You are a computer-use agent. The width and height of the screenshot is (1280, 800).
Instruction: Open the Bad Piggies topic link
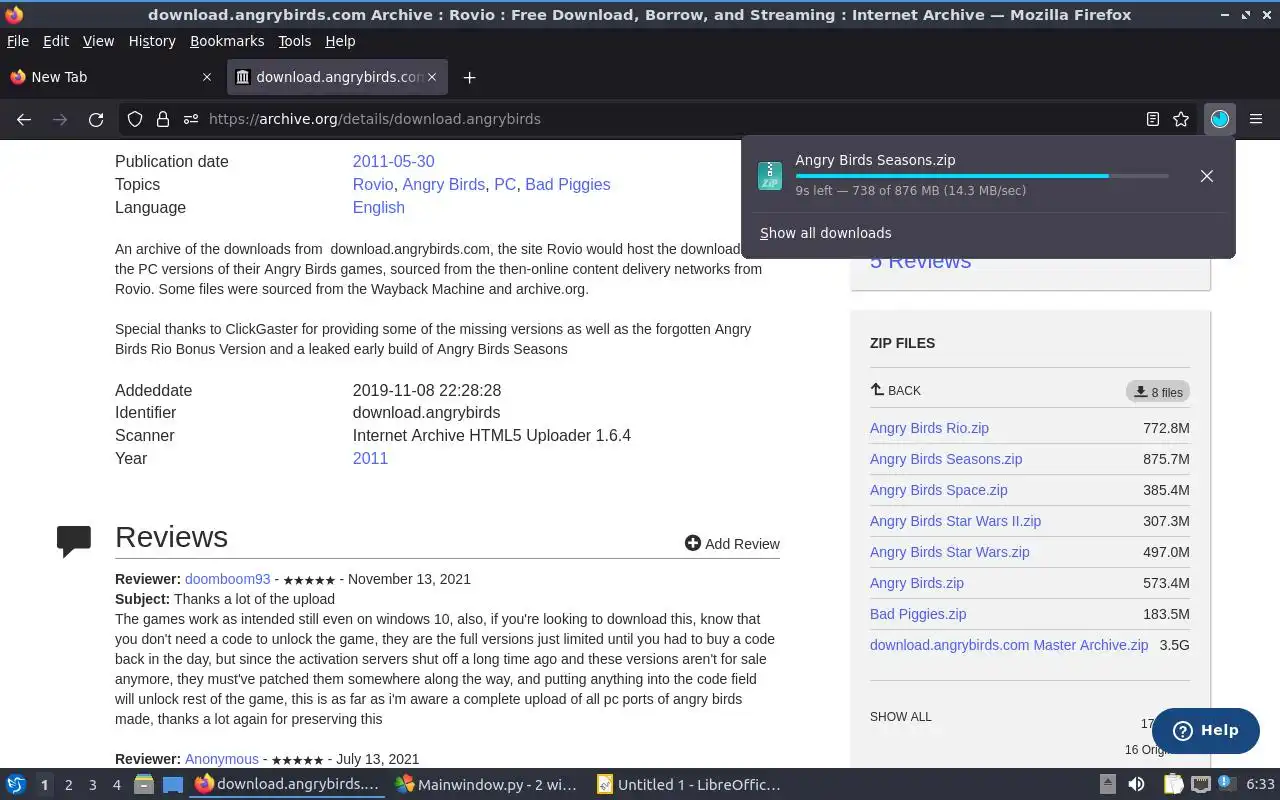tap(567, 184)
